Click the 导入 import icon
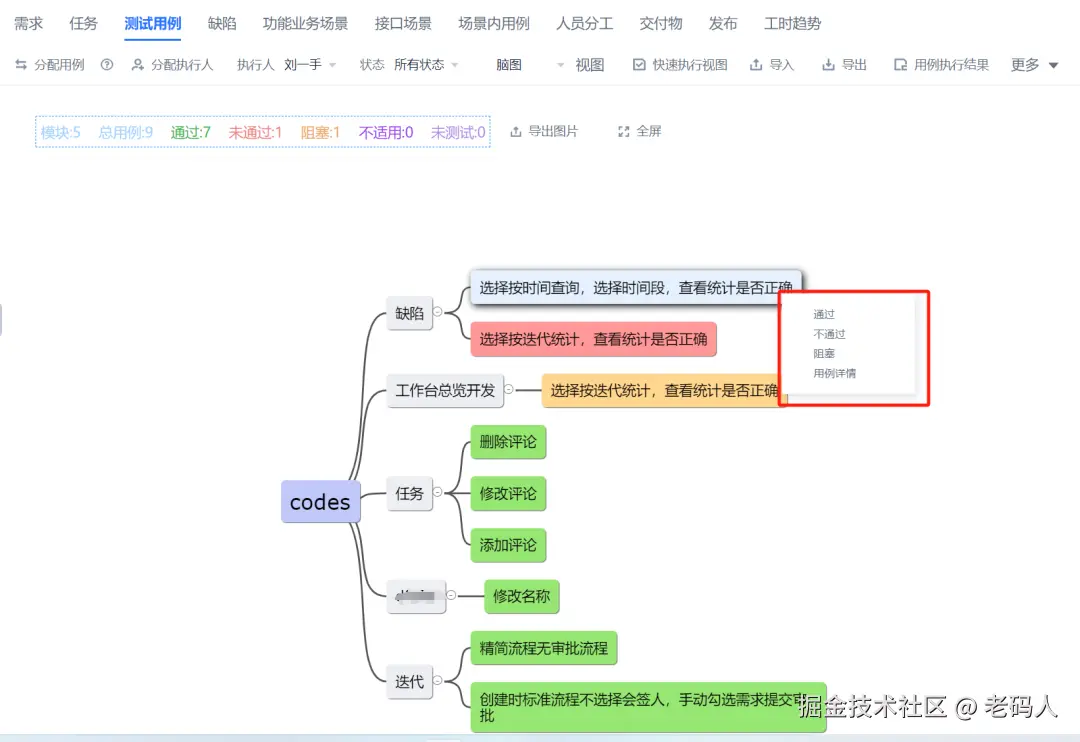Screen dimensions: 1080x742 click(x=755, y=64)
